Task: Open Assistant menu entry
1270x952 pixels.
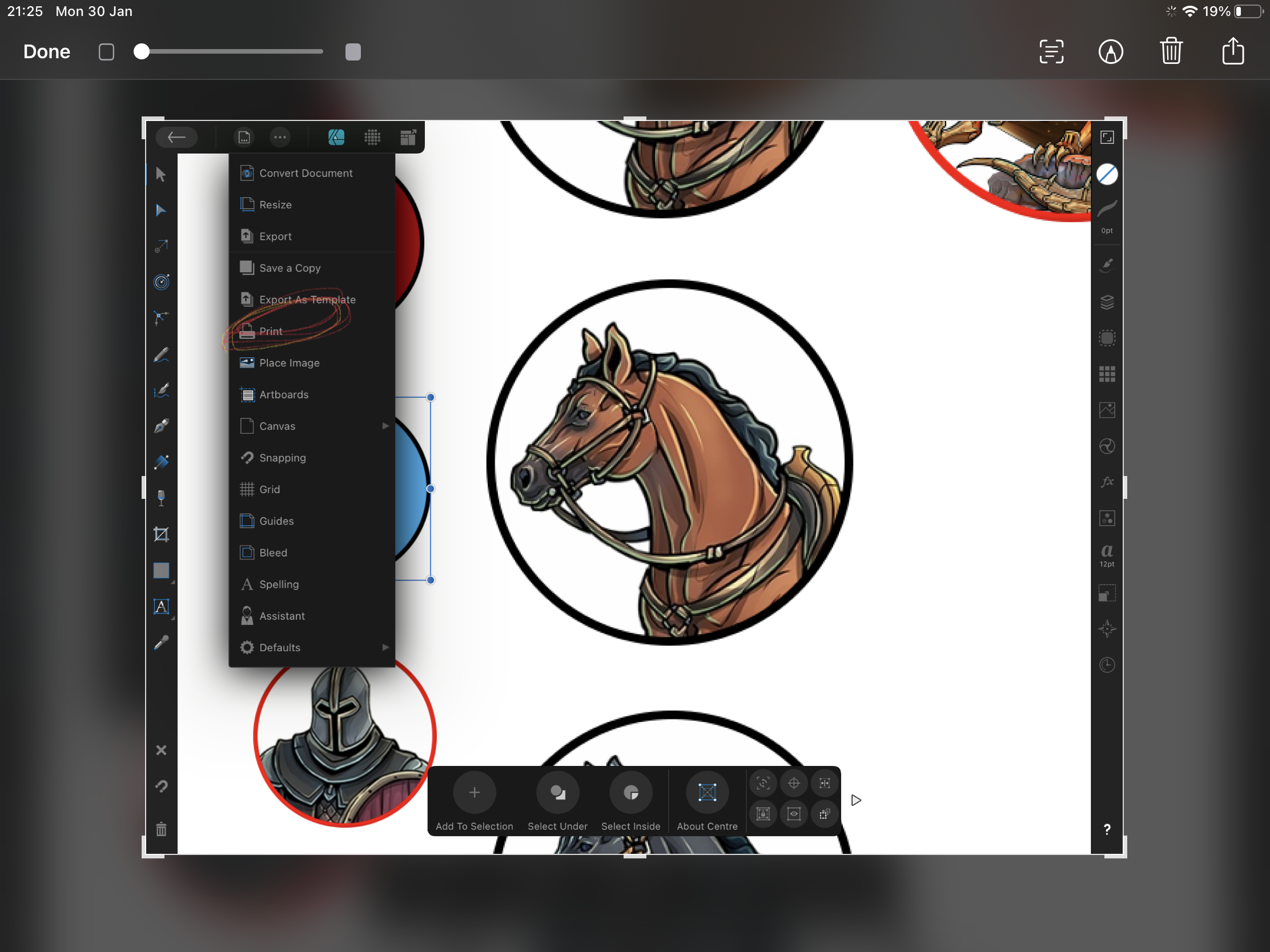Action: coord(312,616)
